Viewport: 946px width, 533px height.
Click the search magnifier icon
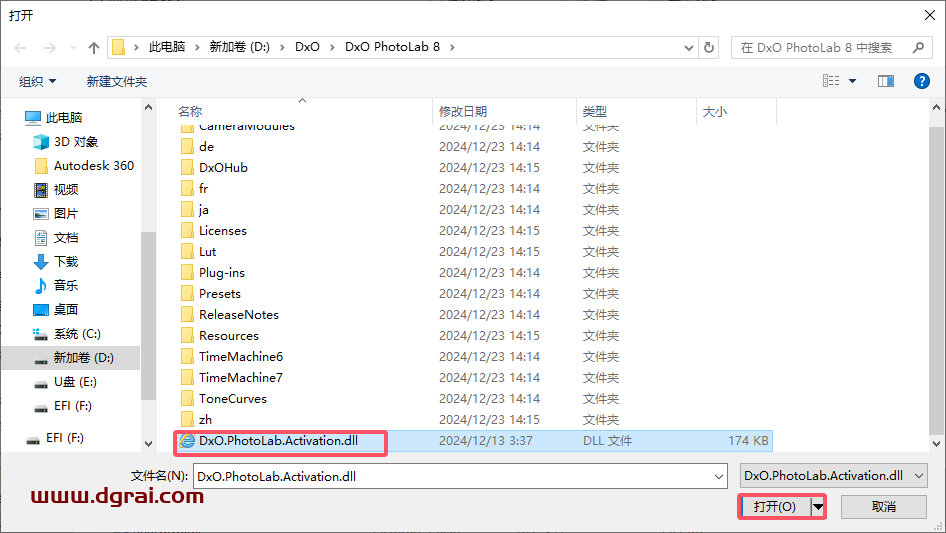(918, 47)
